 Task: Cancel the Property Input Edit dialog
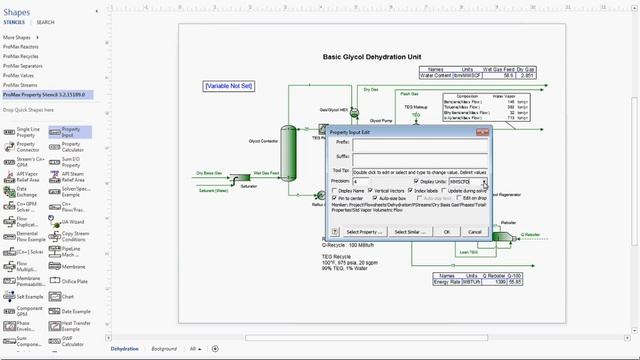click(475, 232)
